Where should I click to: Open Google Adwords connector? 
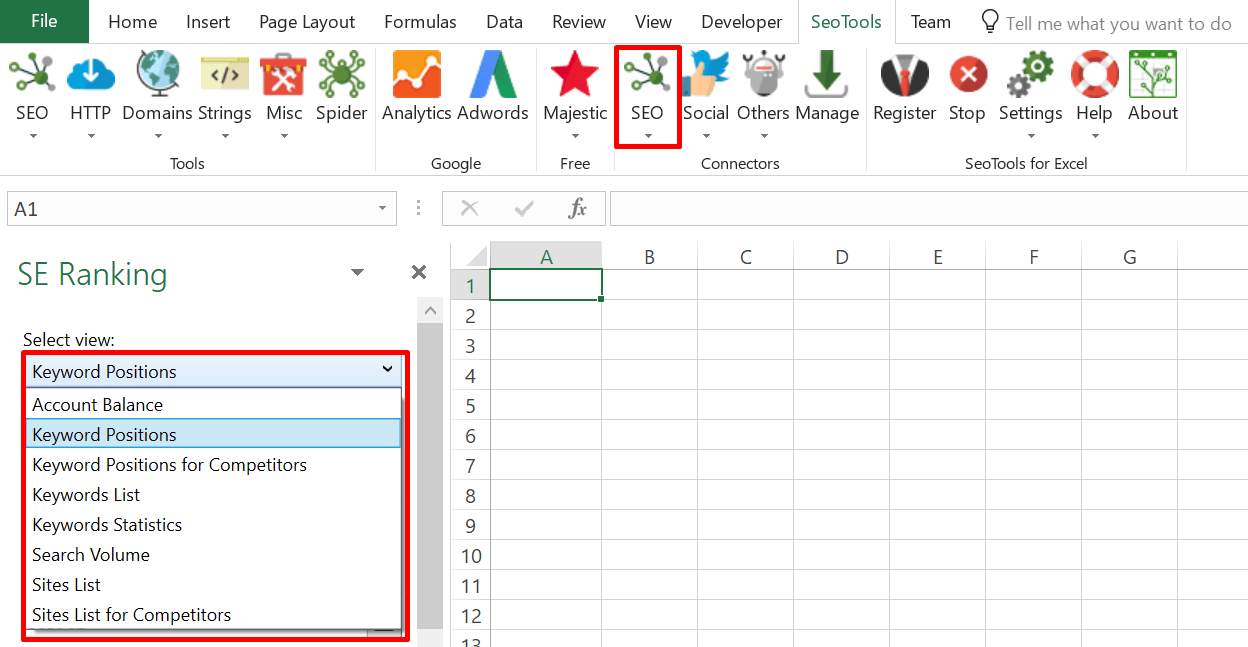click(x=492, y=76)
